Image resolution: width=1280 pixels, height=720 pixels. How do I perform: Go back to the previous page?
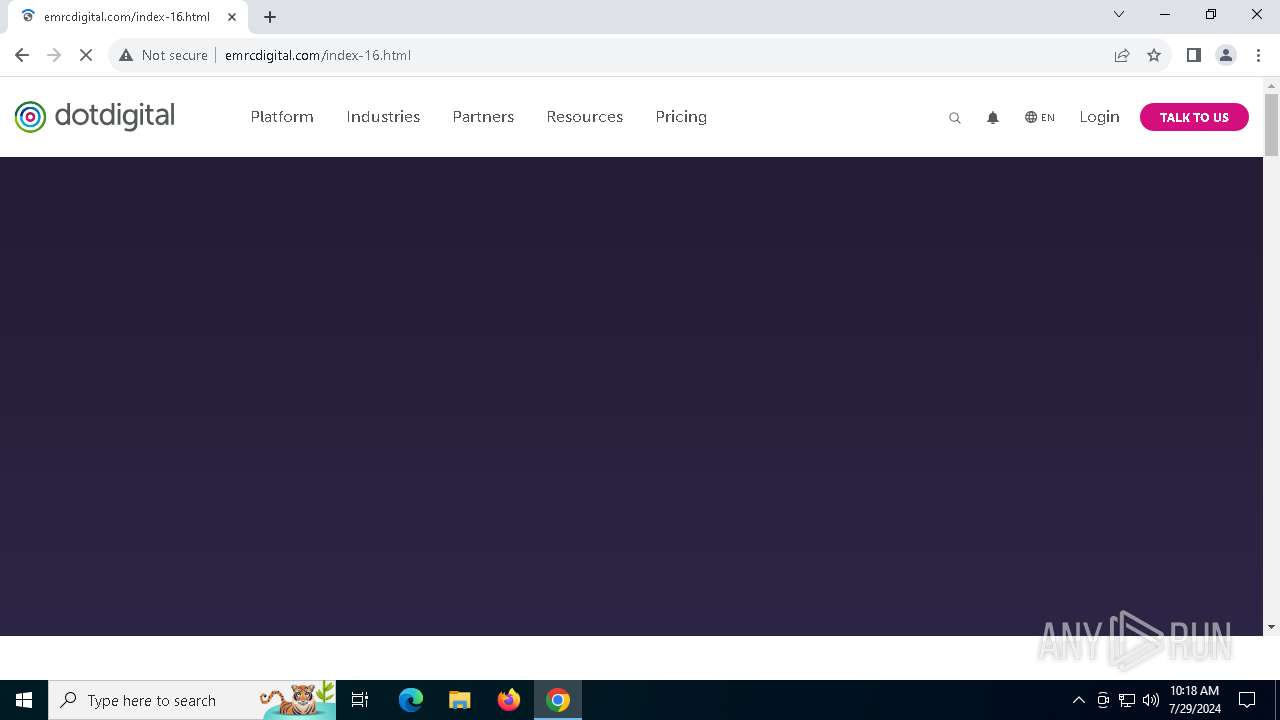click(x=22, y=55)
